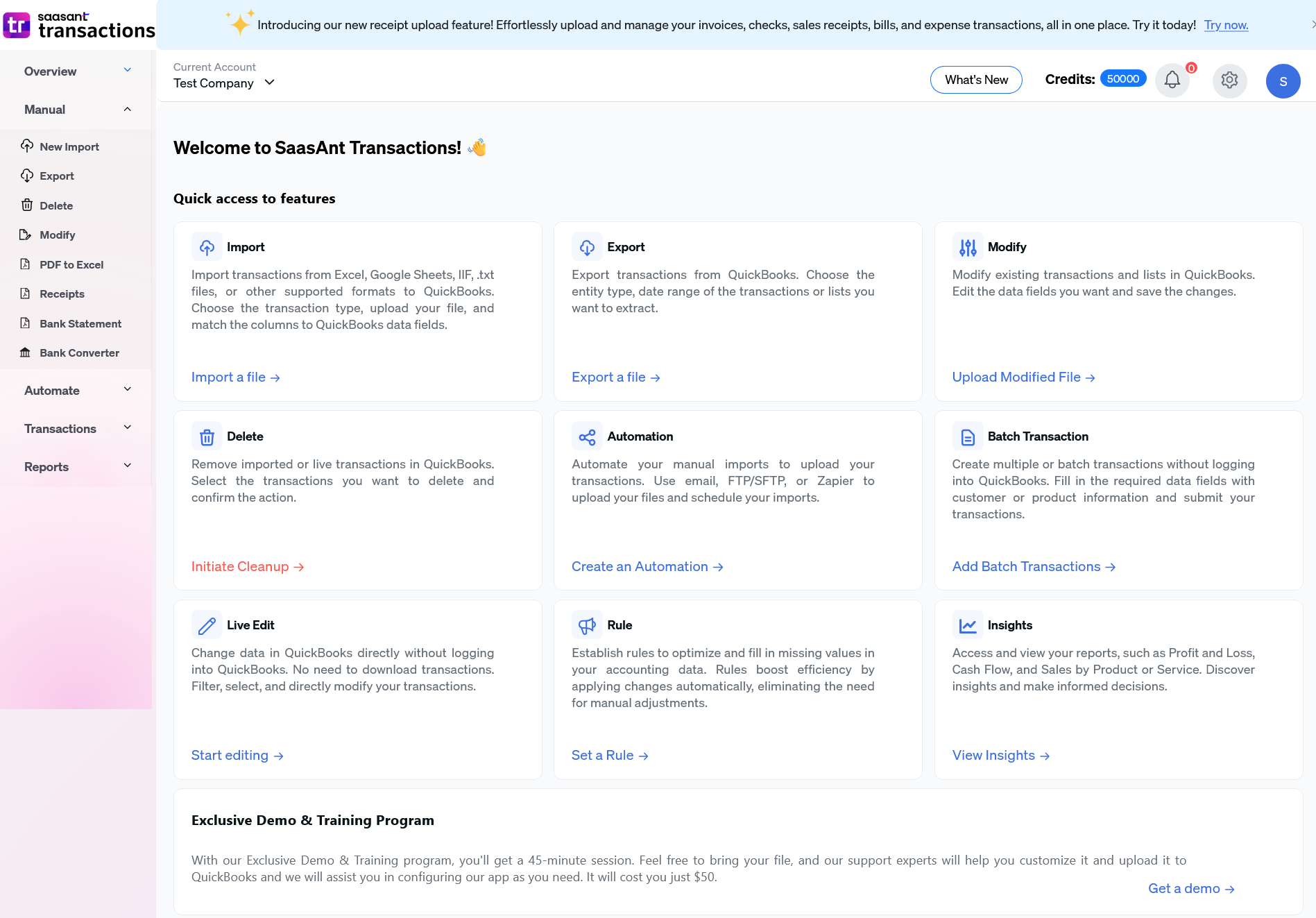1316x918 pixels.
Task: Click the Insights chart icon
Action: (968, 625)
